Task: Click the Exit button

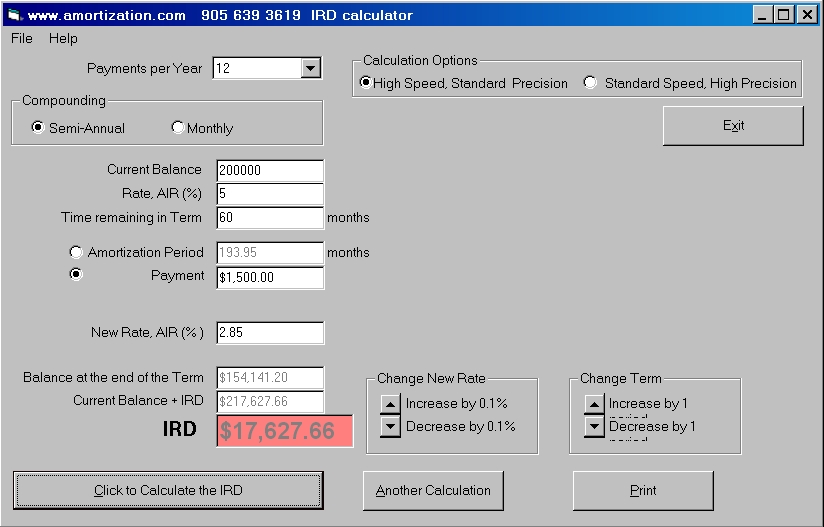Action: coord(733,126)
